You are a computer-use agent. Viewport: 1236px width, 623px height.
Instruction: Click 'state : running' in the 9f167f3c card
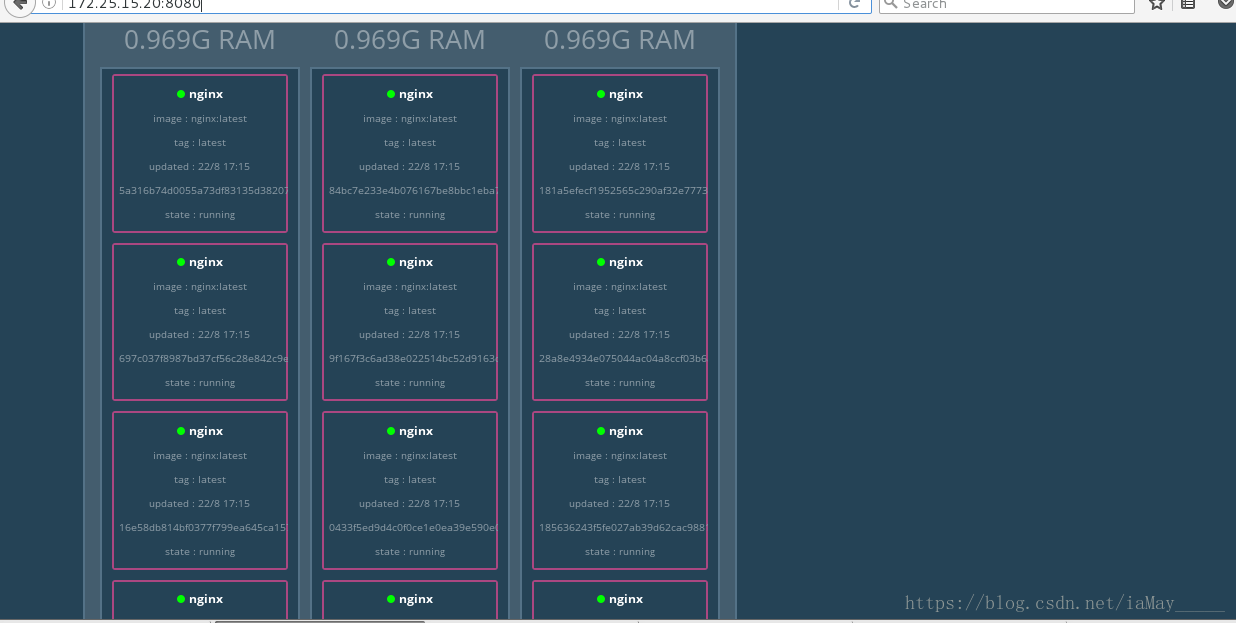coord(410,383)
